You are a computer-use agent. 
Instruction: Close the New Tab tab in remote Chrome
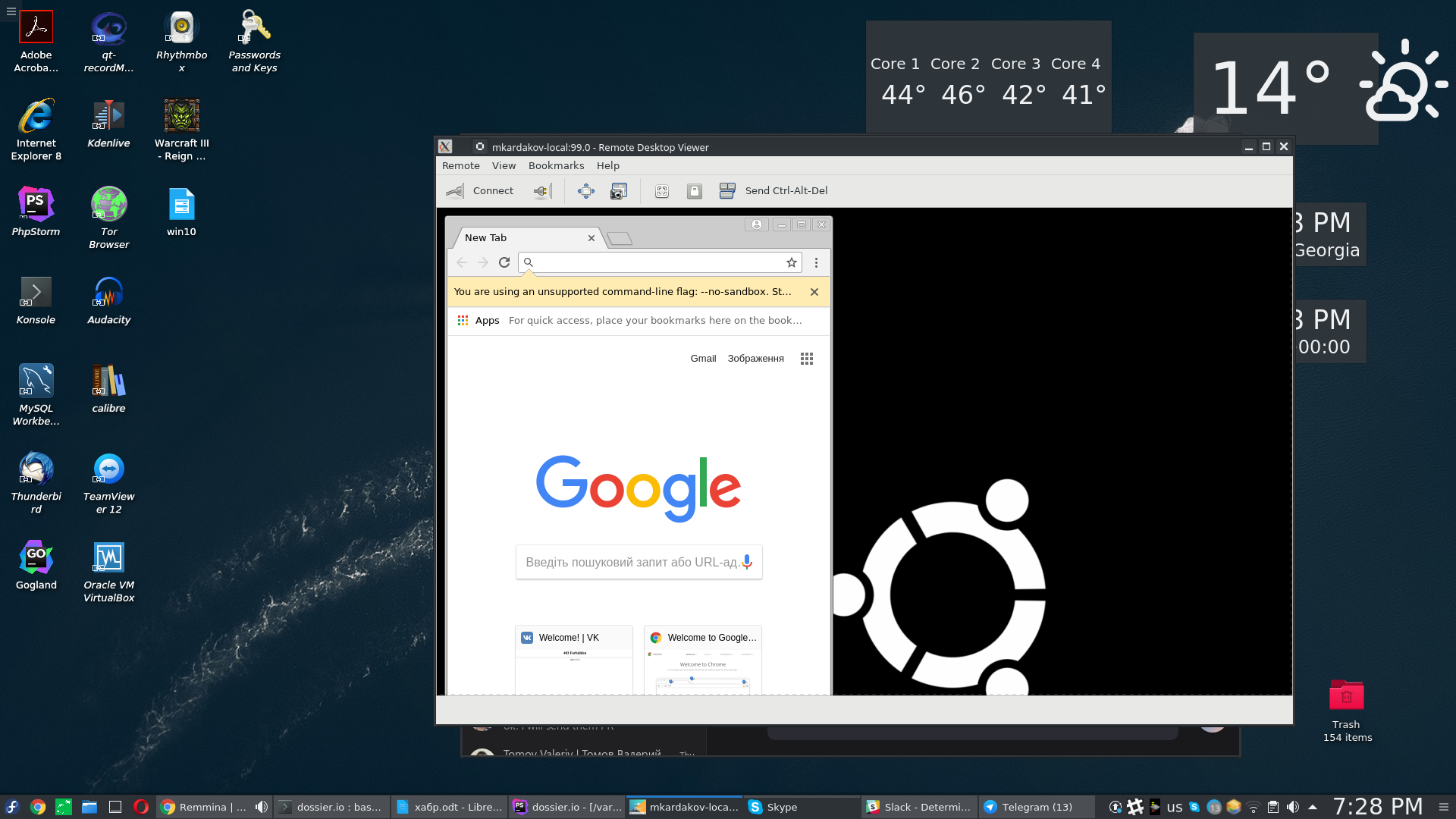[x=591, y=238]
